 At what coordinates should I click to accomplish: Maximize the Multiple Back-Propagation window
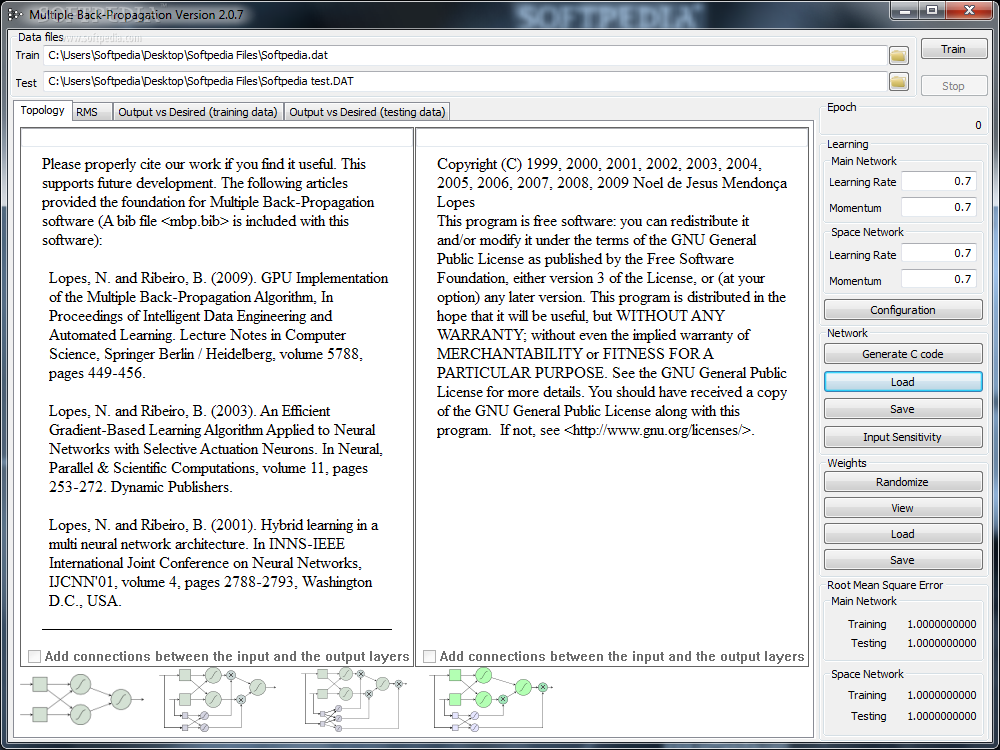[x=932, y=10]
